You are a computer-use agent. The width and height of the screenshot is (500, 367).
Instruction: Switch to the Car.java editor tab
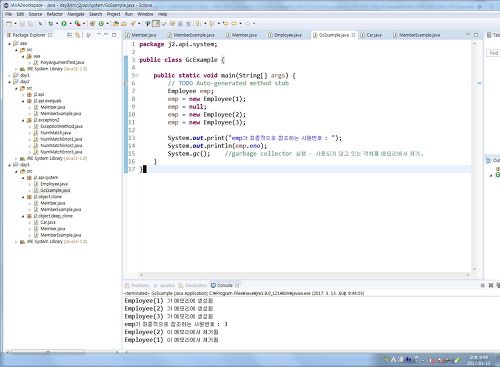pyautogui.click(x=371, y=35)
